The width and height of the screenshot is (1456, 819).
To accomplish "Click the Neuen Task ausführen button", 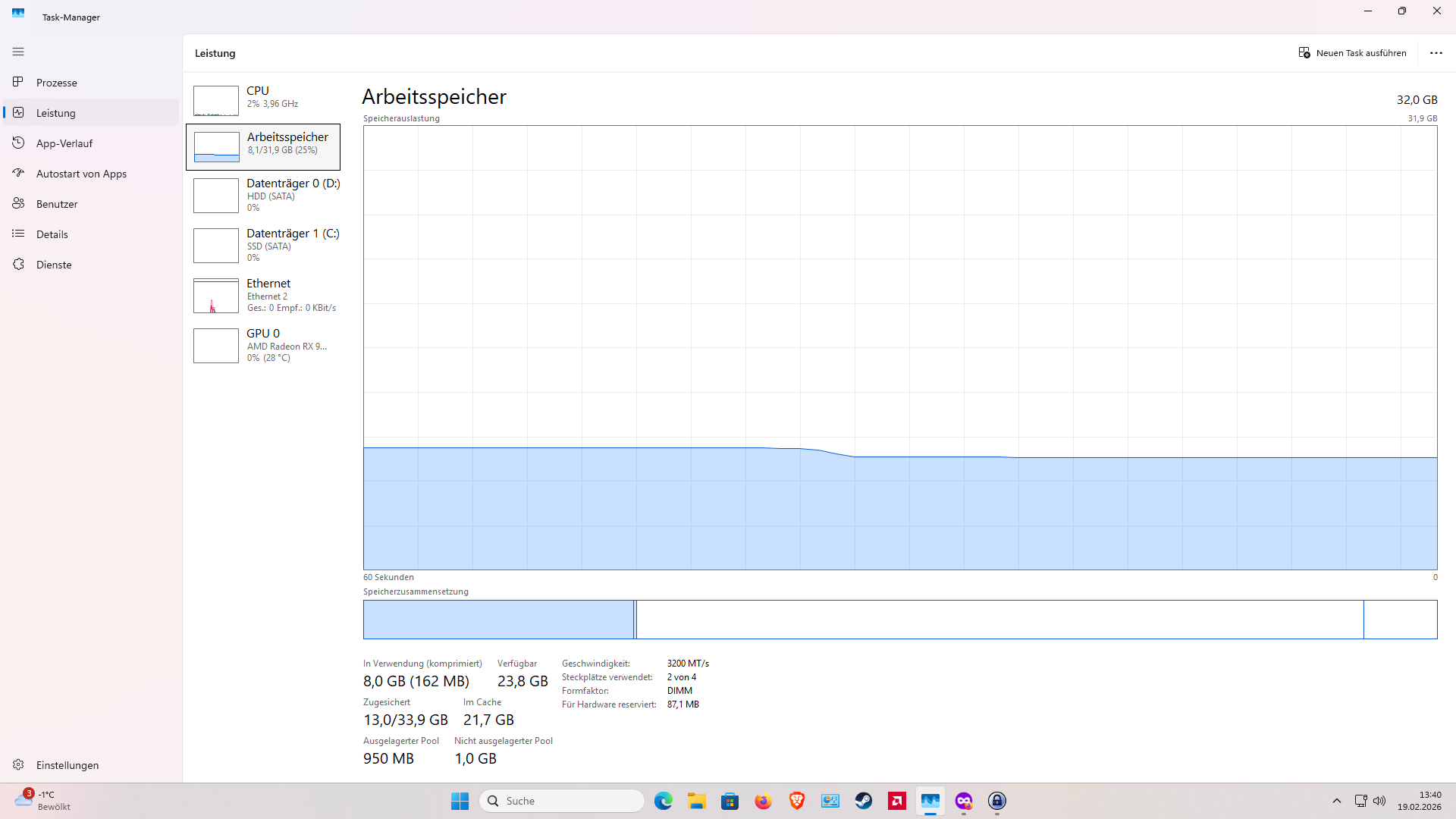I will tap(1352, 53).
